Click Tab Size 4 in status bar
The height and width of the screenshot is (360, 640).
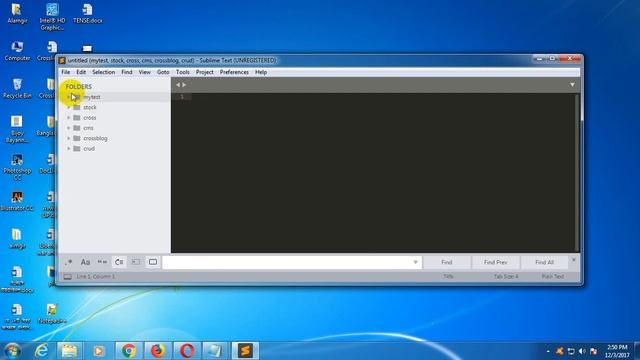click(x=506, y=277)
